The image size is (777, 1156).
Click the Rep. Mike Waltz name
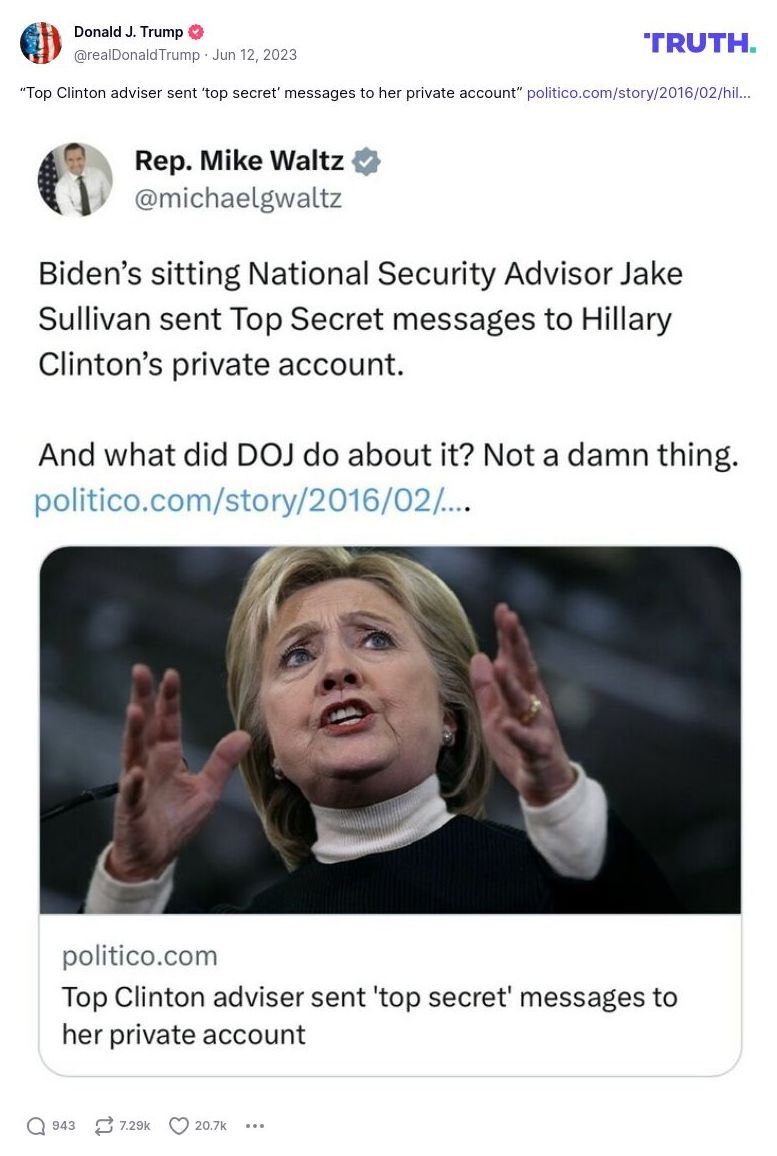(239, 160)
